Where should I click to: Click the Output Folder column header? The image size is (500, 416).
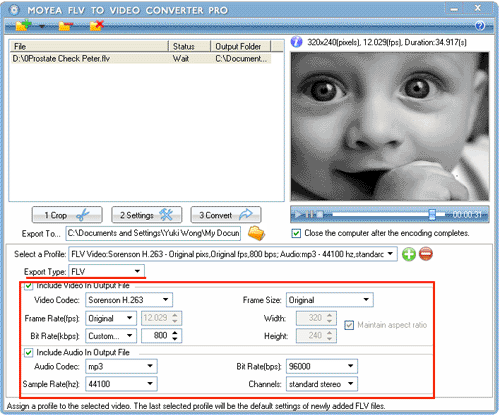[241, 46]
